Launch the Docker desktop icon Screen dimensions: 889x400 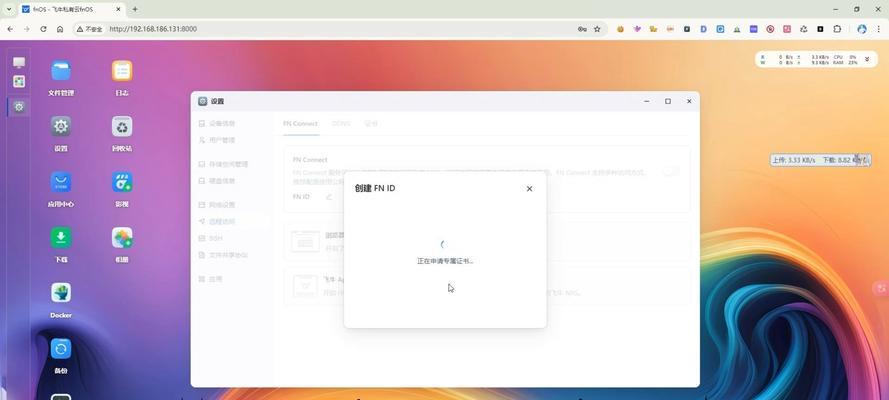tap(61, 293)
